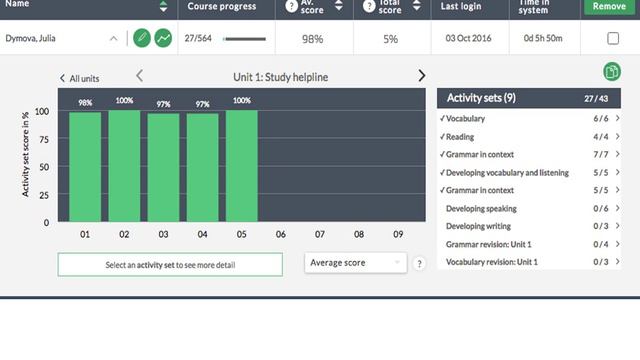Select bar 02 with 100% score
Viewport: 640px width, 360px height.
pos(124,166)
